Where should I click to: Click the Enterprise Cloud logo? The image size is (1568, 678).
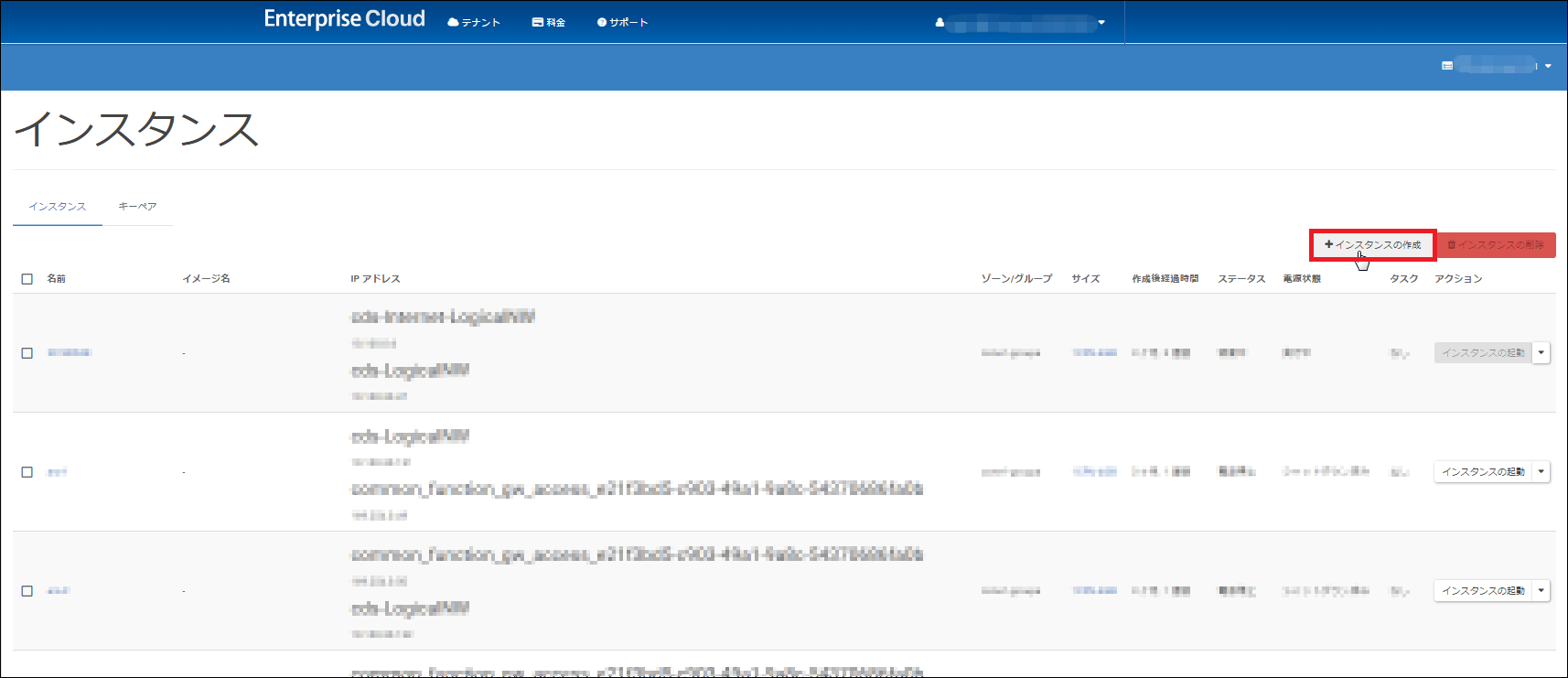coord(344,19)
